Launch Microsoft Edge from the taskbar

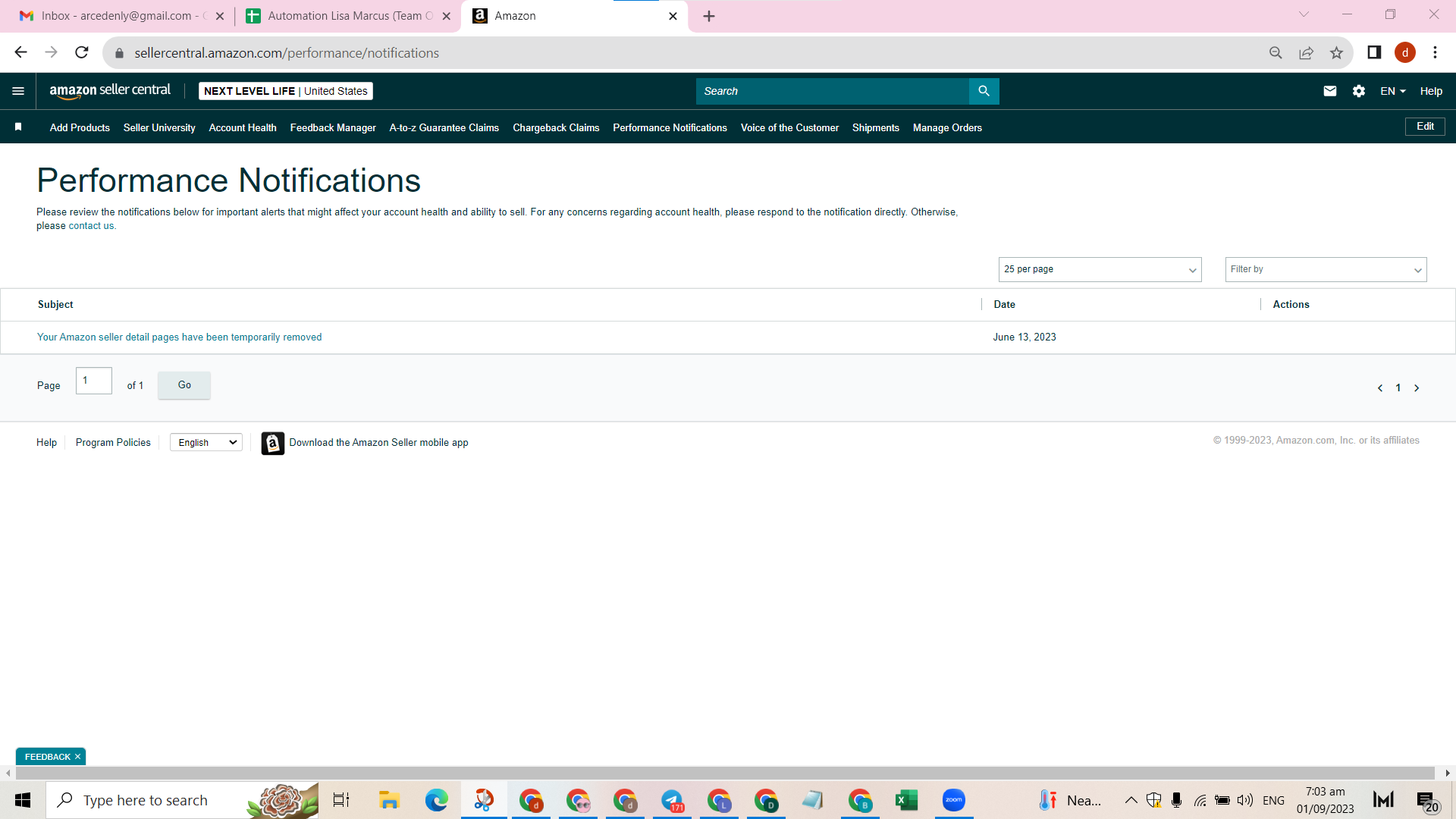(436, 800)
